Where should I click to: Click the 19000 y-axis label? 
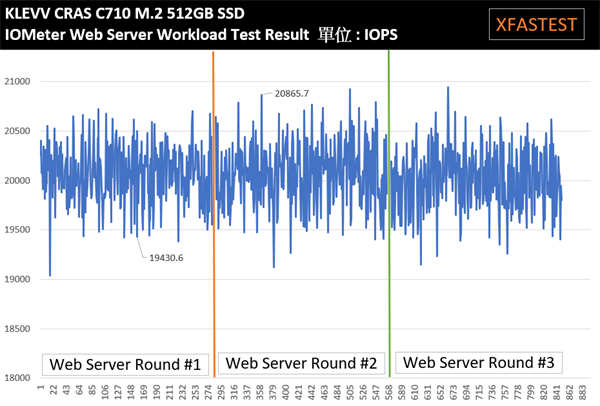[x=17, y=279]
